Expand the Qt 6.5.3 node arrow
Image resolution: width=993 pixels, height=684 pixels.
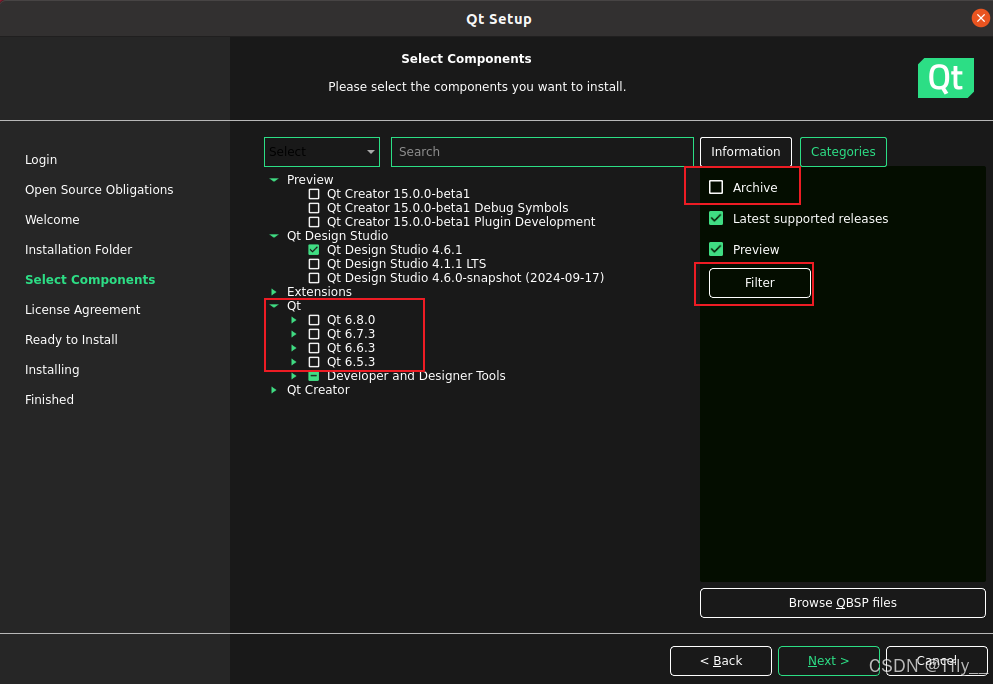pyautogui.click(x=294, y=362)
